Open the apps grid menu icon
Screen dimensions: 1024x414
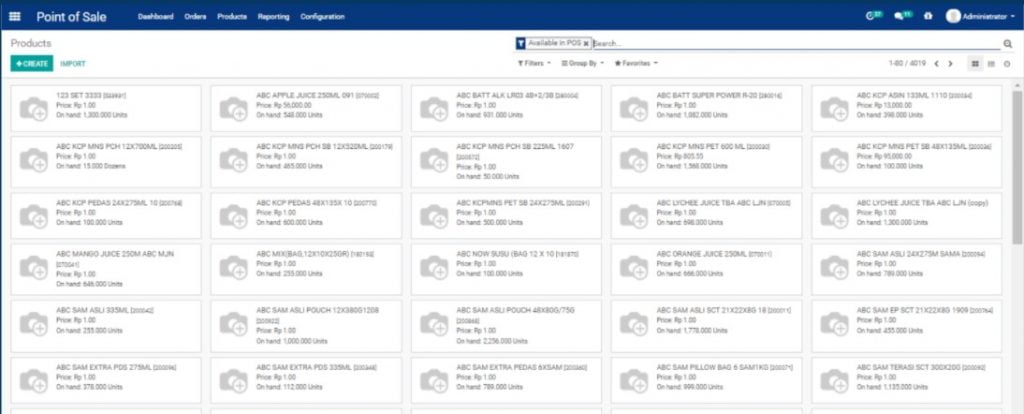[x=14, y=17]
